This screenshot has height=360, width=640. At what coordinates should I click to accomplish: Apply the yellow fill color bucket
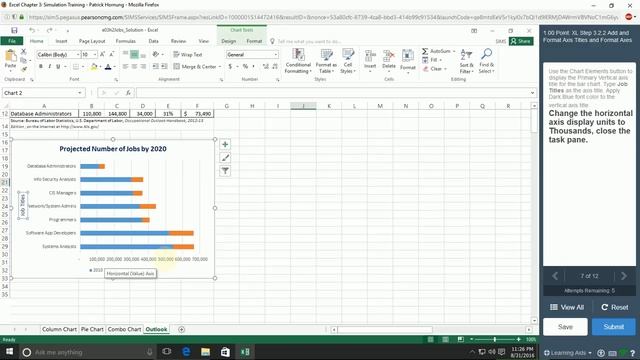[94, 67]
